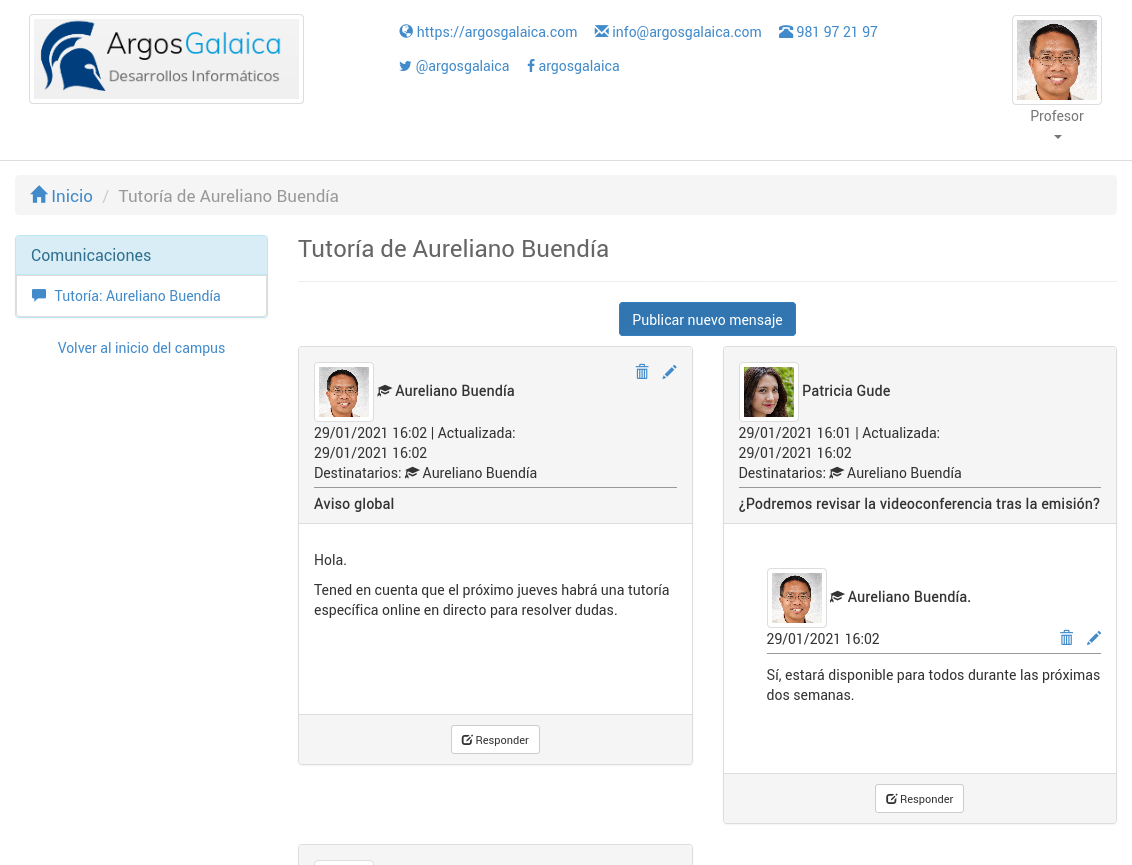Click Volver al inicio del campus
The width and height of the screenshot is (1132, 865).
pos(142,348)
